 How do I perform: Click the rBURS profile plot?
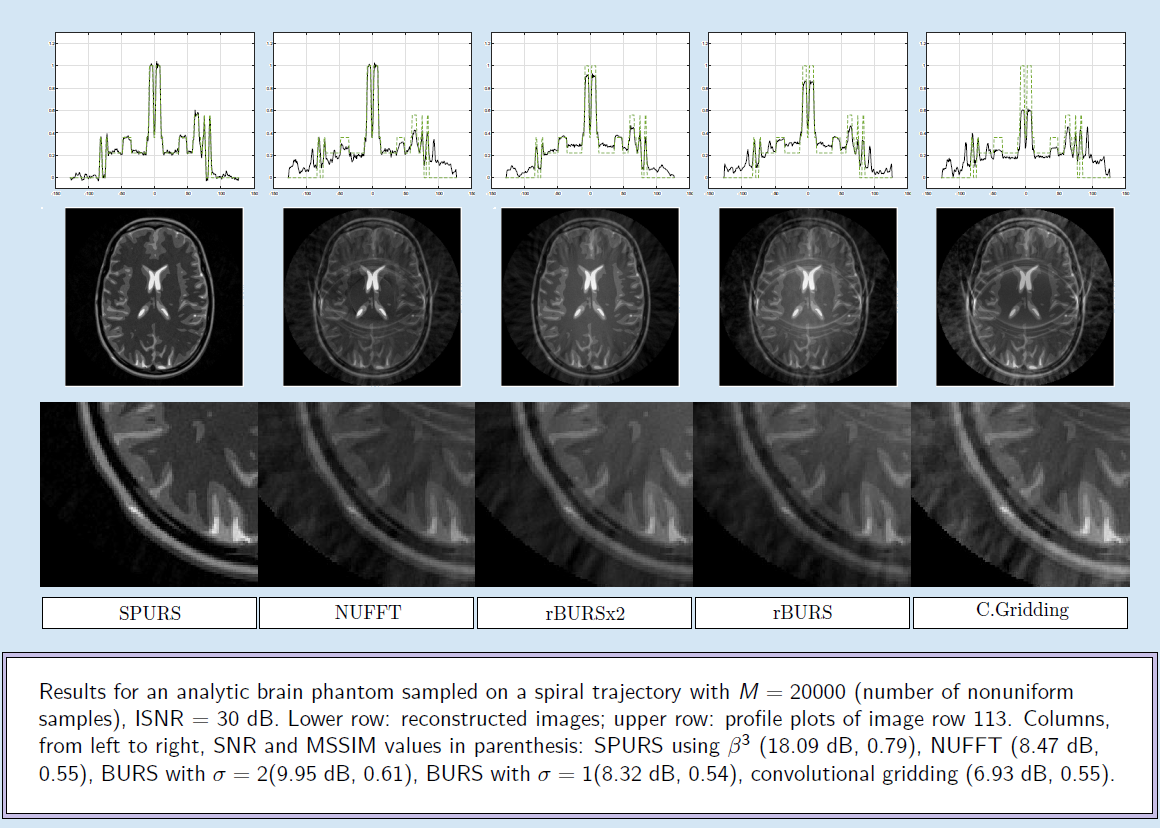(x=808, y=112)
